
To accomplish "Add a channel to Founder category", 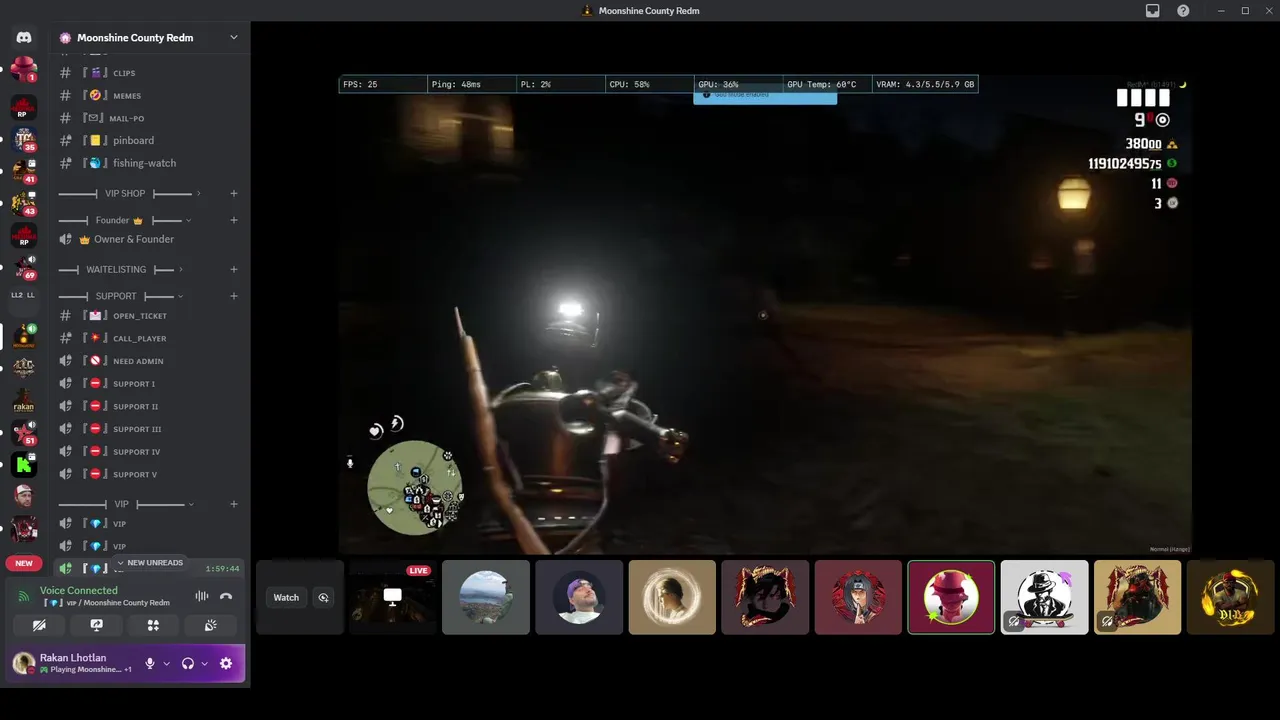I will tap(234, 220).
